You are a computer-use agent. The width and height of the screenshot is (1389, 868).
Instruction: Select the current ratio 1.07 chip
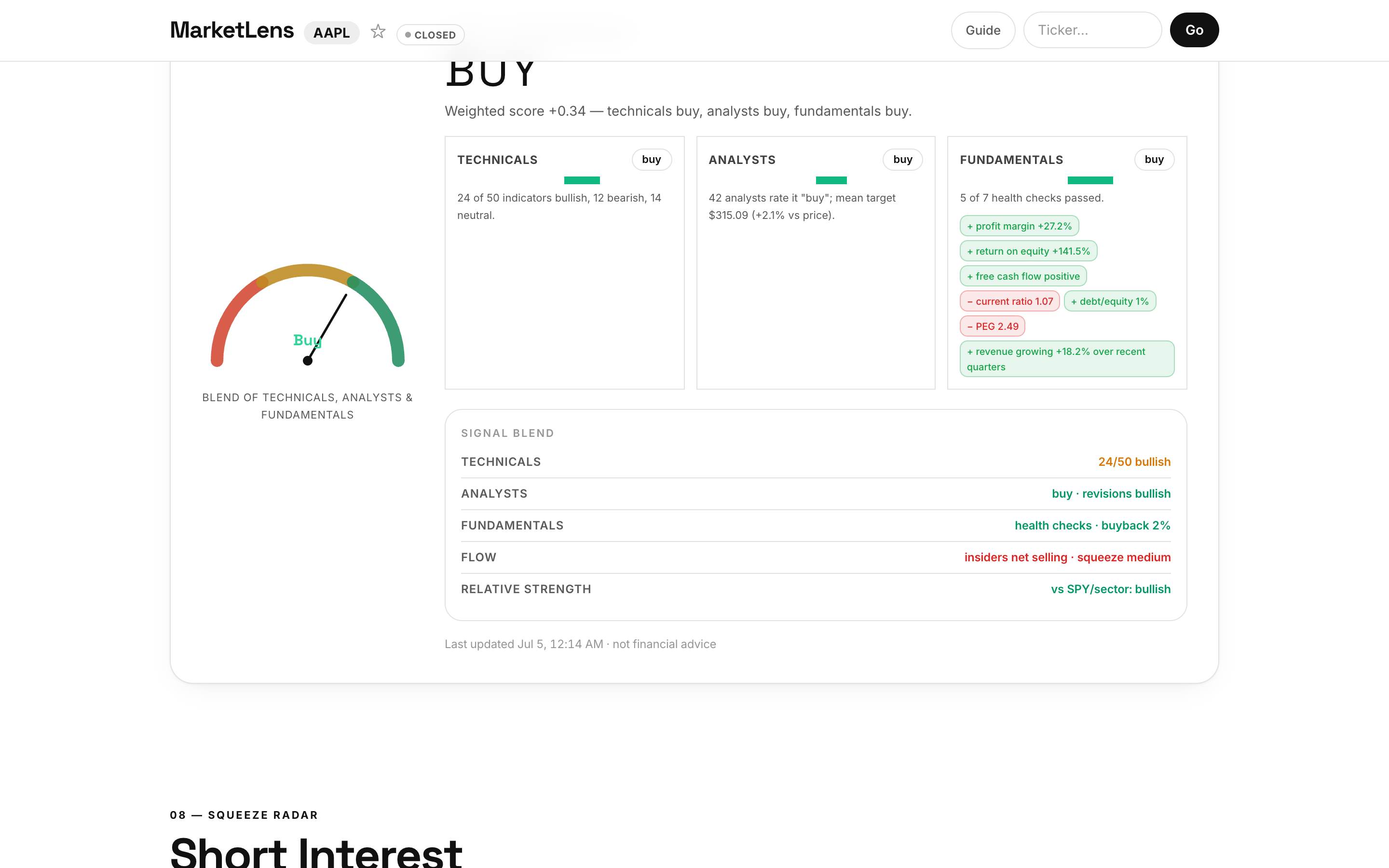pos(1009,301)
